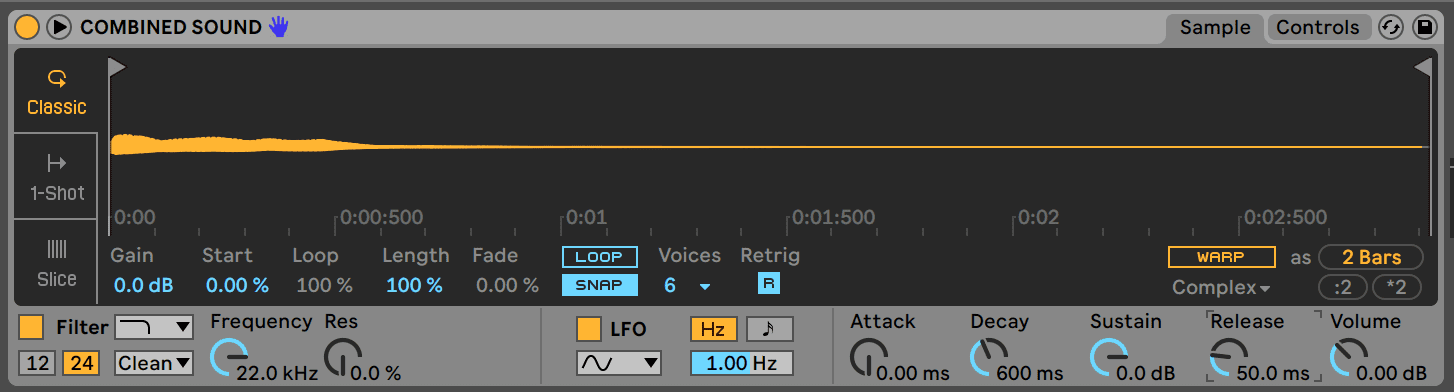Click the unfold device play triangle icon
The image size is (1454, 392).
tap(59, 27)
